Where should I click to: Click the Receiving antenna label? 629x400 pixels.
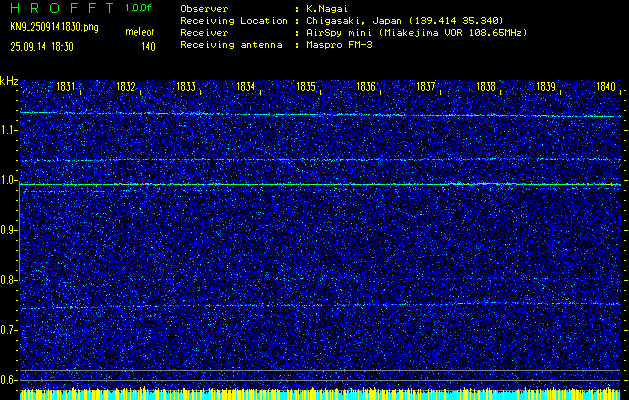tap(231, 45)
